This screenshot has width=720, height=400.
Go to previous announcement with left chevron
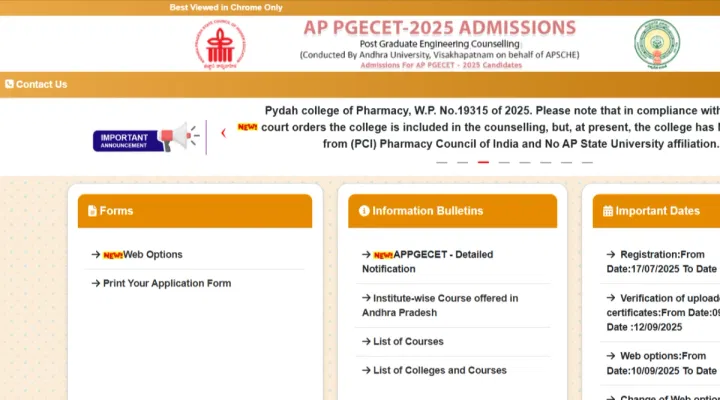tap(223, 133)
